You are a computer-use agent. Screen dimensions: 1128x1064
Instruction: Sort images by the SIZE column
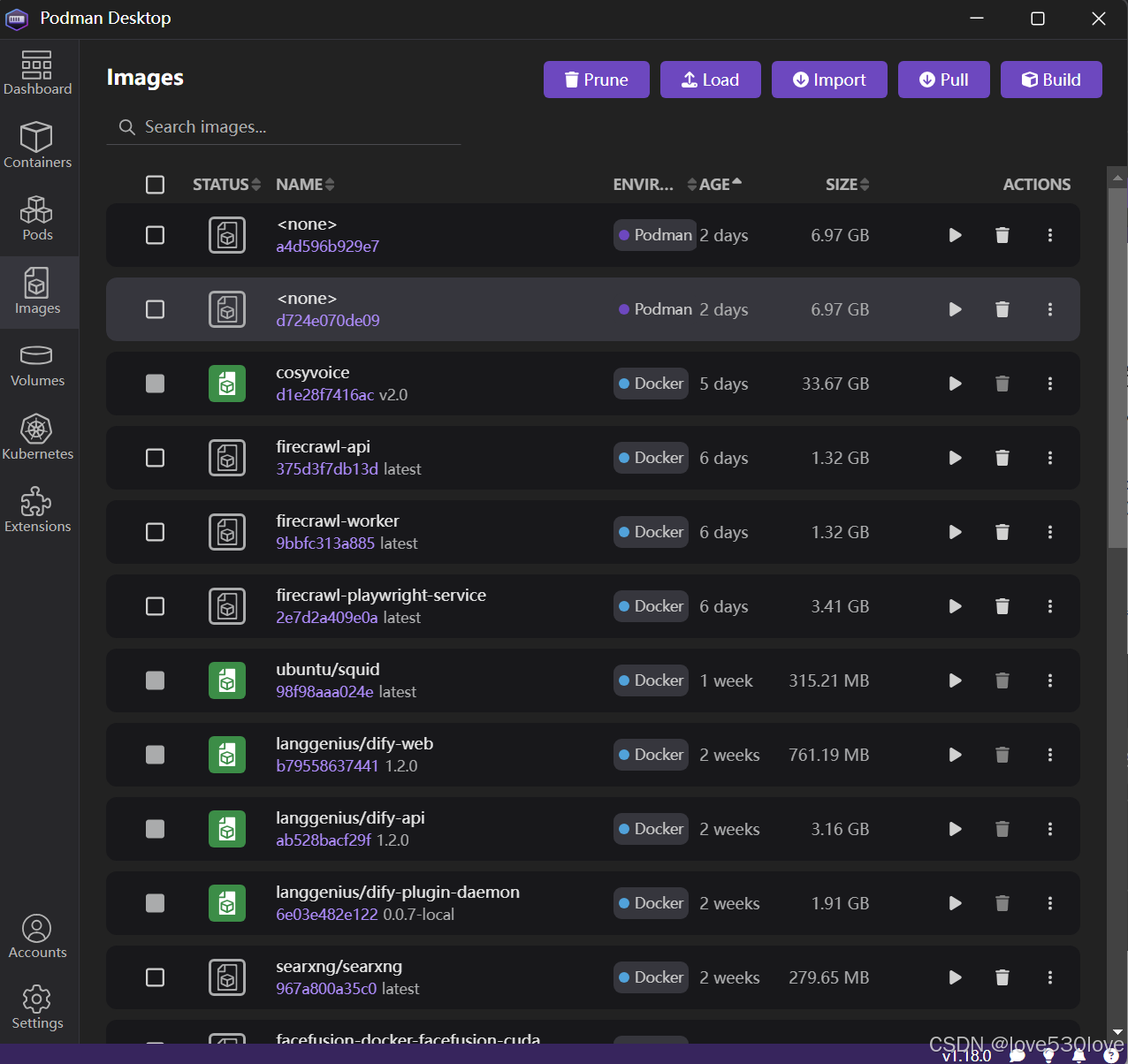(847, 185)
